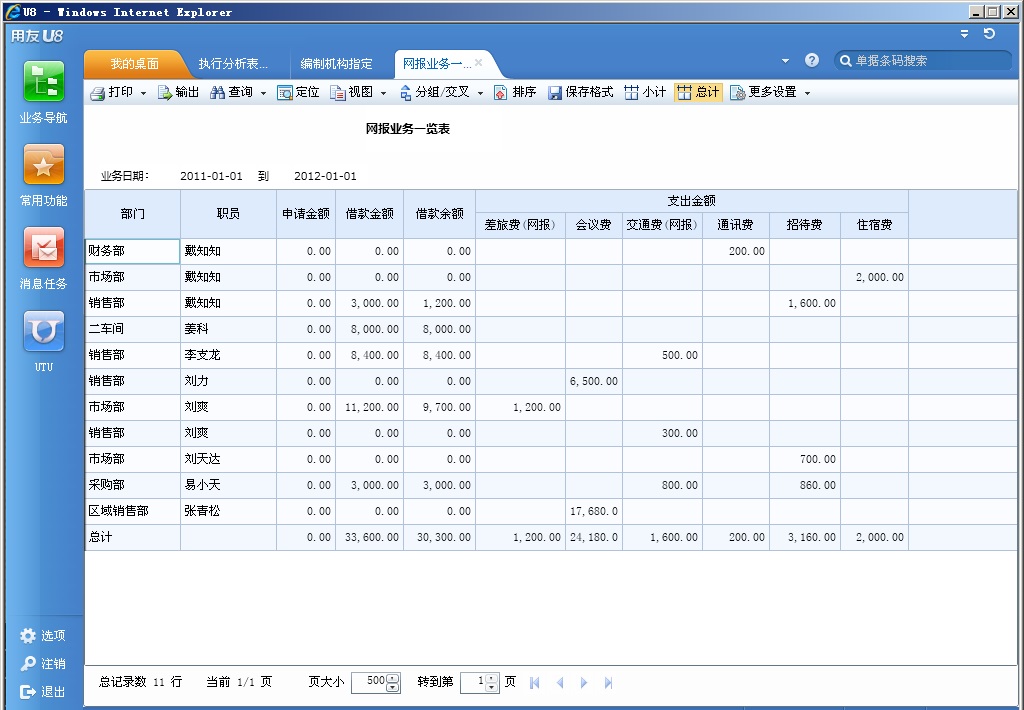The height and width of the screenshot is (710, 1024).
Task: Select the 刘天达 employee cell
Action: pos(229,459)
